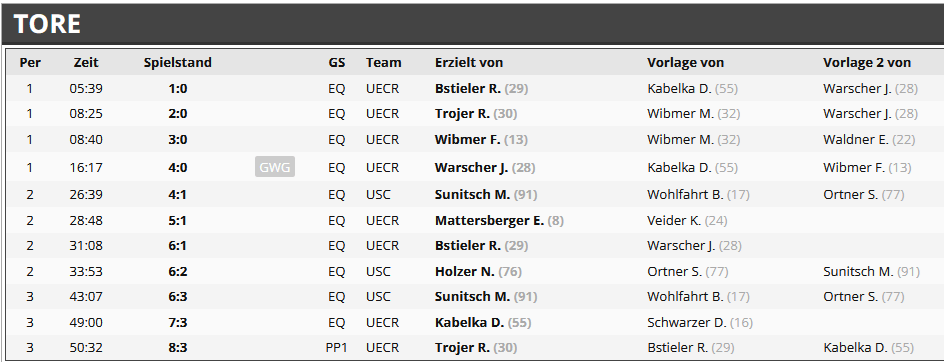The image size is (944, 362).
Task: Click the Erzielt von column header
Action: pos(469,63)
